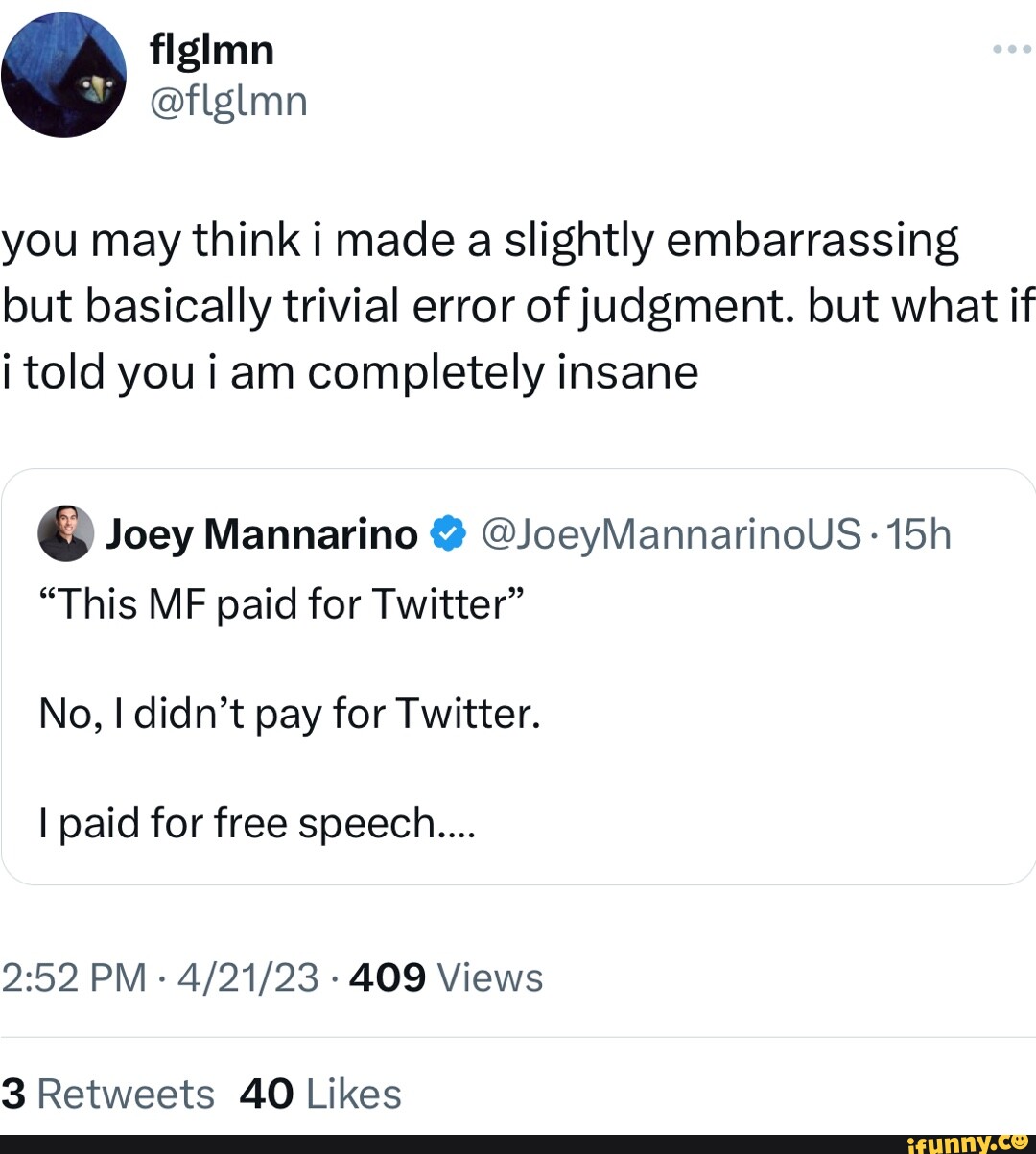Click the black bottom bar
This screenshot has height=1154, width=1036.
[x=432, y=1143]
